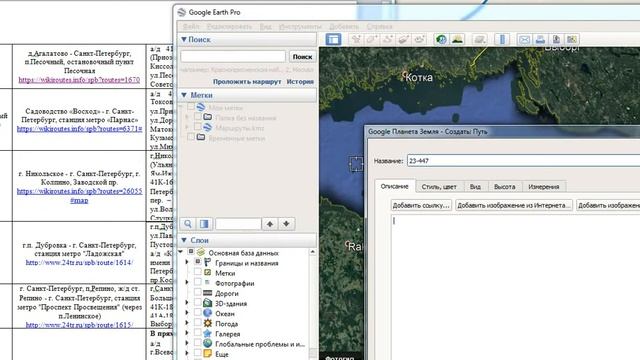
Task: Click the move-down arrow button in places panel
Action: (x=286, y=224)
